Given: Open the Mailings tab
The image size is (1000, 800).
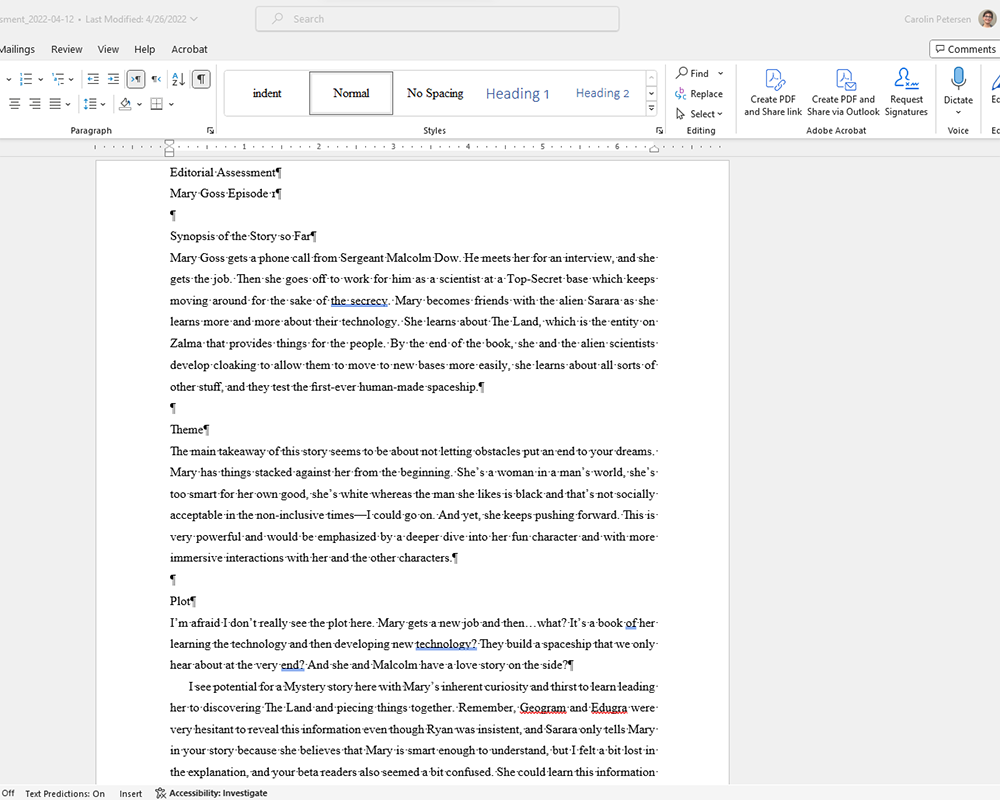Looking at the screenshot, I should (x=17, y=49).
